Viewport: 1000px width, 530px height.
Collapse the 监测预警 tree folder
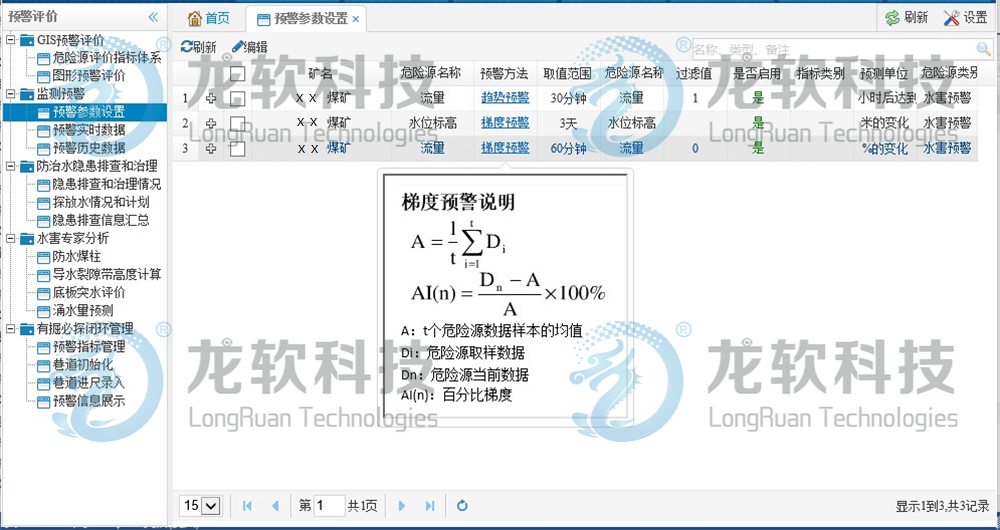tap(10, 94)
